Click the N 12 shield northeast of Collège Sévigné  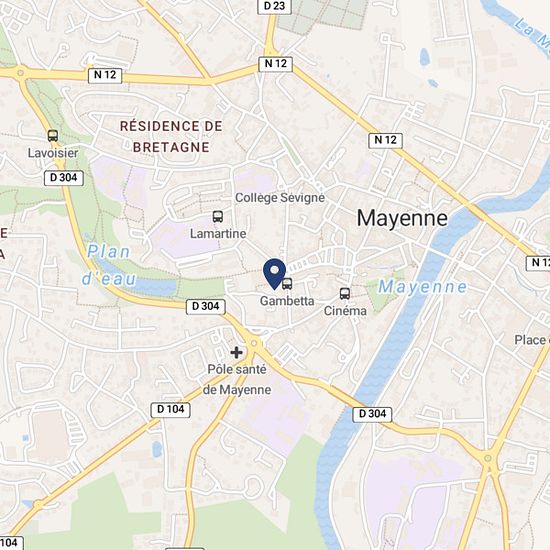click(x=385, y=140)
